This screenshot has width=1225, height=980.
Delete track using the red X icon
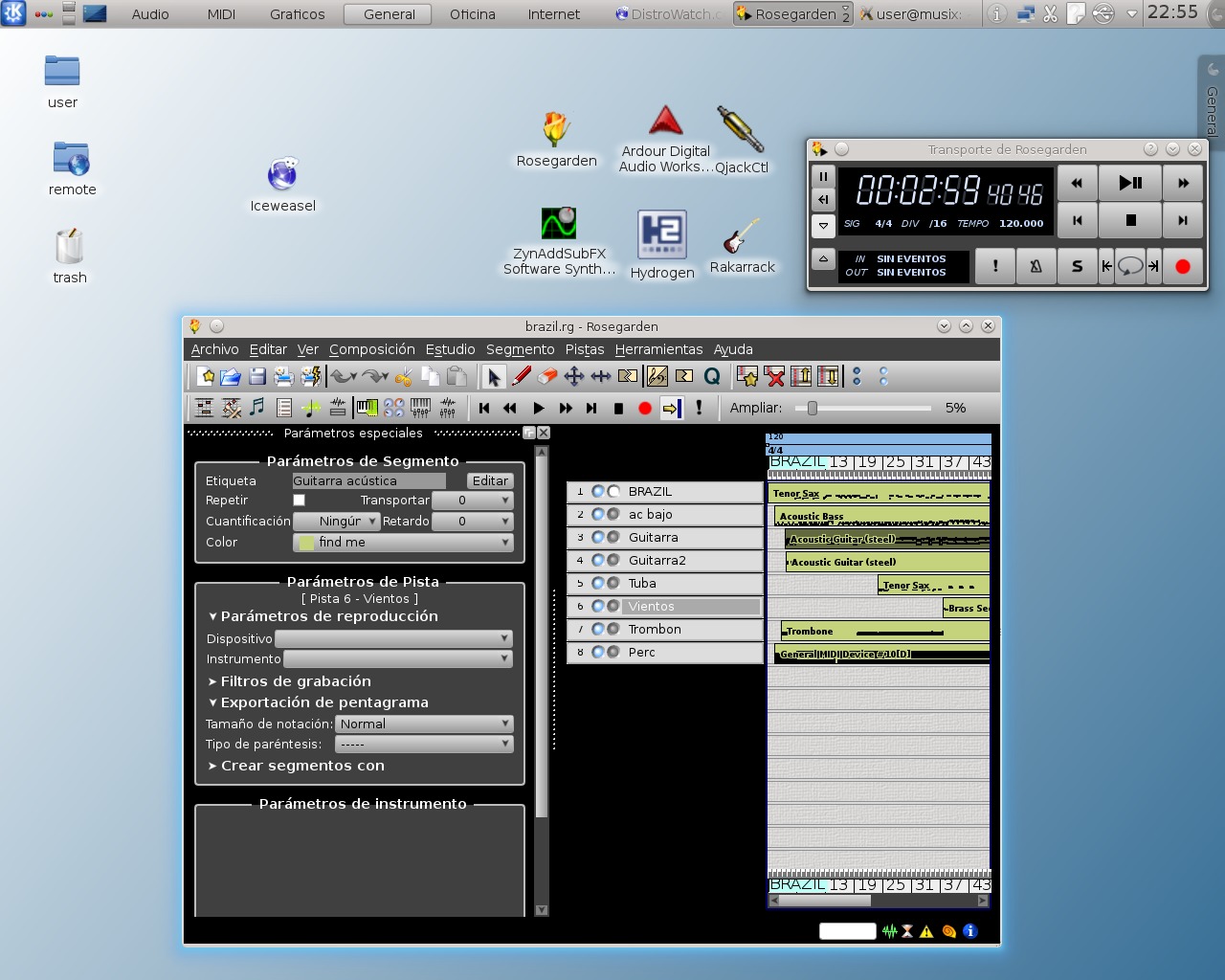coord(774,377)
